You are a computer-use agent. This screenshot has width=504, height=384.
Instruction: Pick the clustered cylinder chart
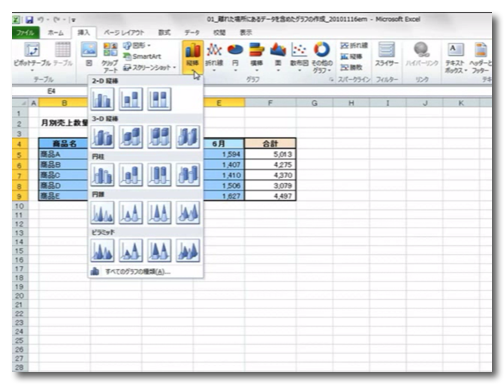[x=102, y=174]
